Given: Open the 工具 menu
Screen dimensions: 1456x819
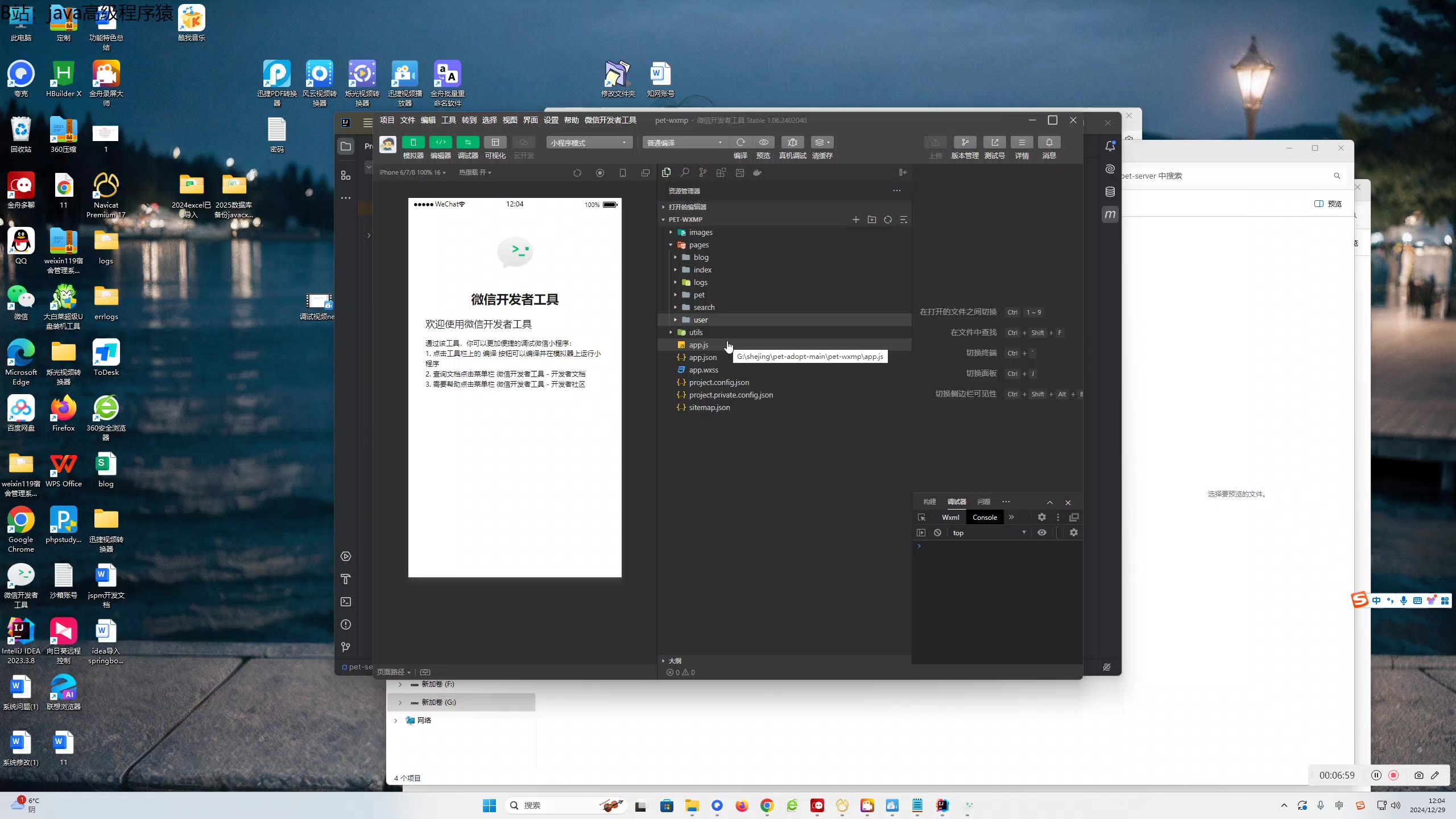Looking at the screenshot, I should click(449, 120).
